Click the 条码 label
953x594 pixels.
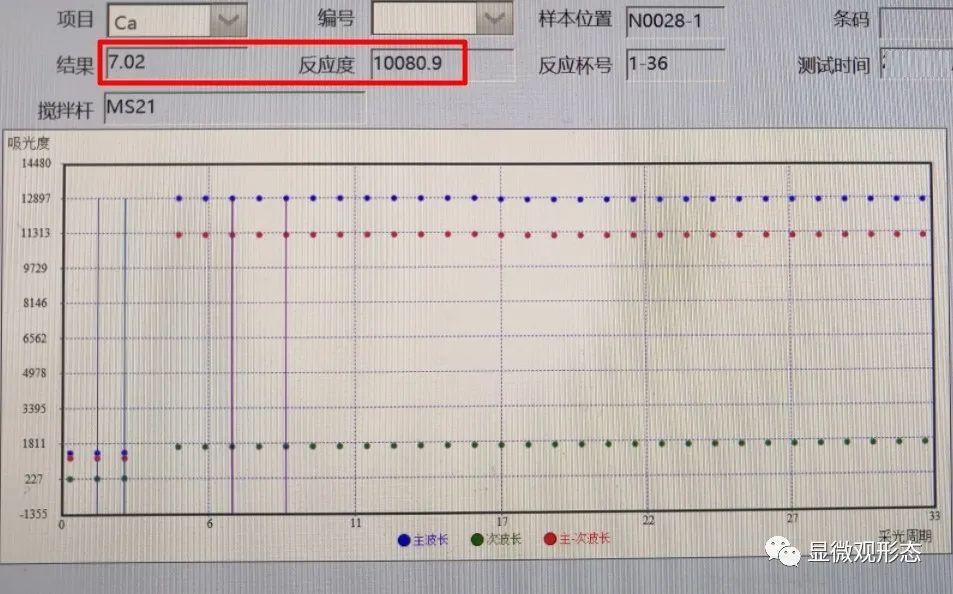click(x=851, y=19)
